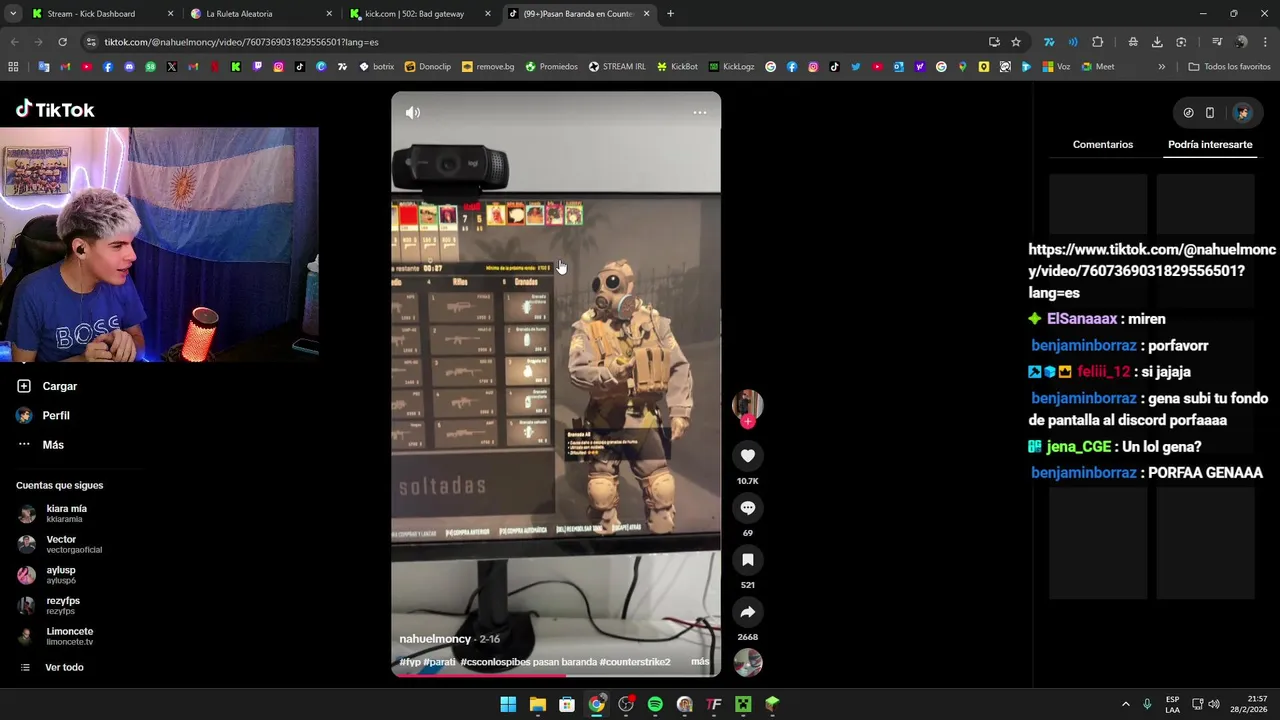Open the #counterstrike2 hashtag

pos(634,662)
